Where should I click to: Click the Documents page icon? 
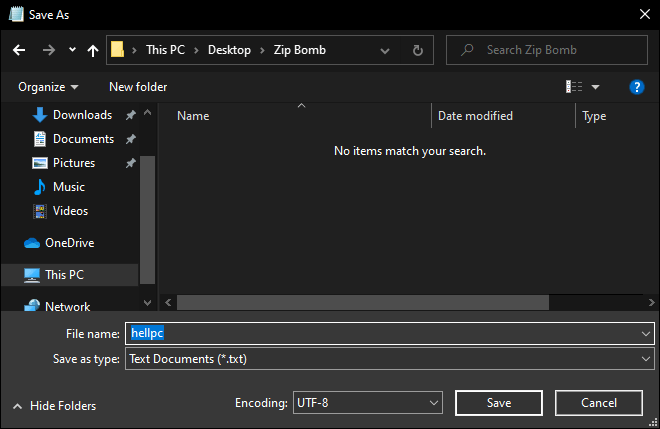point(40,139)
